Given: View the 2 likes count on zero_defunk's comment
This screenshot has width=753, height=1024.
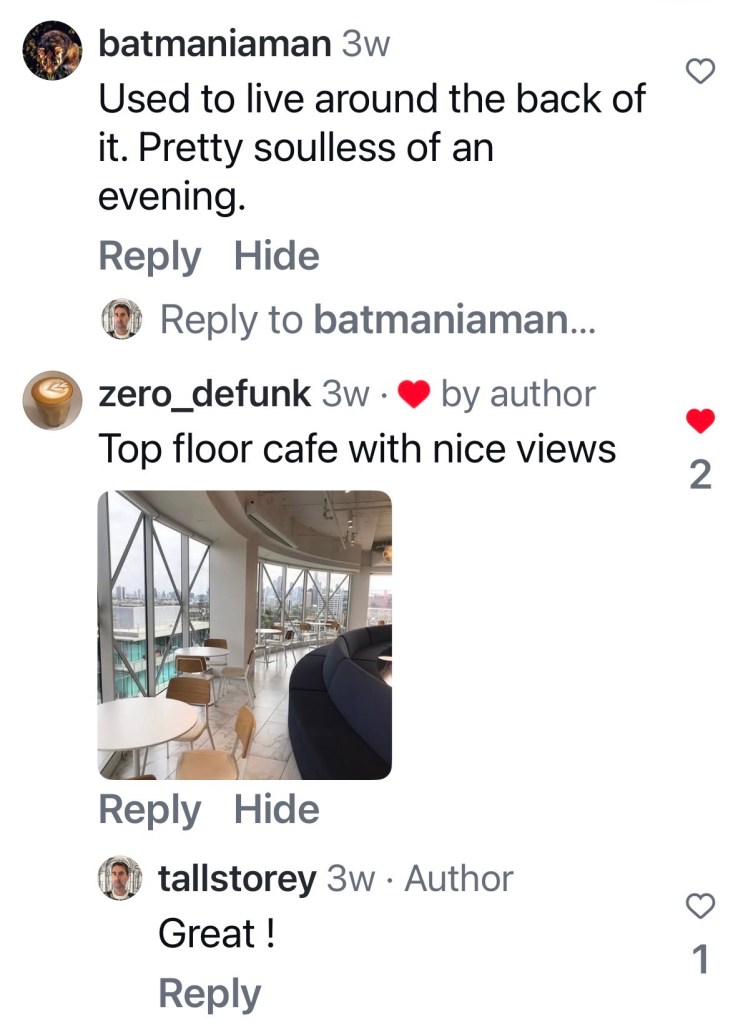Looking at the screenshot, I should click(700, 475).
